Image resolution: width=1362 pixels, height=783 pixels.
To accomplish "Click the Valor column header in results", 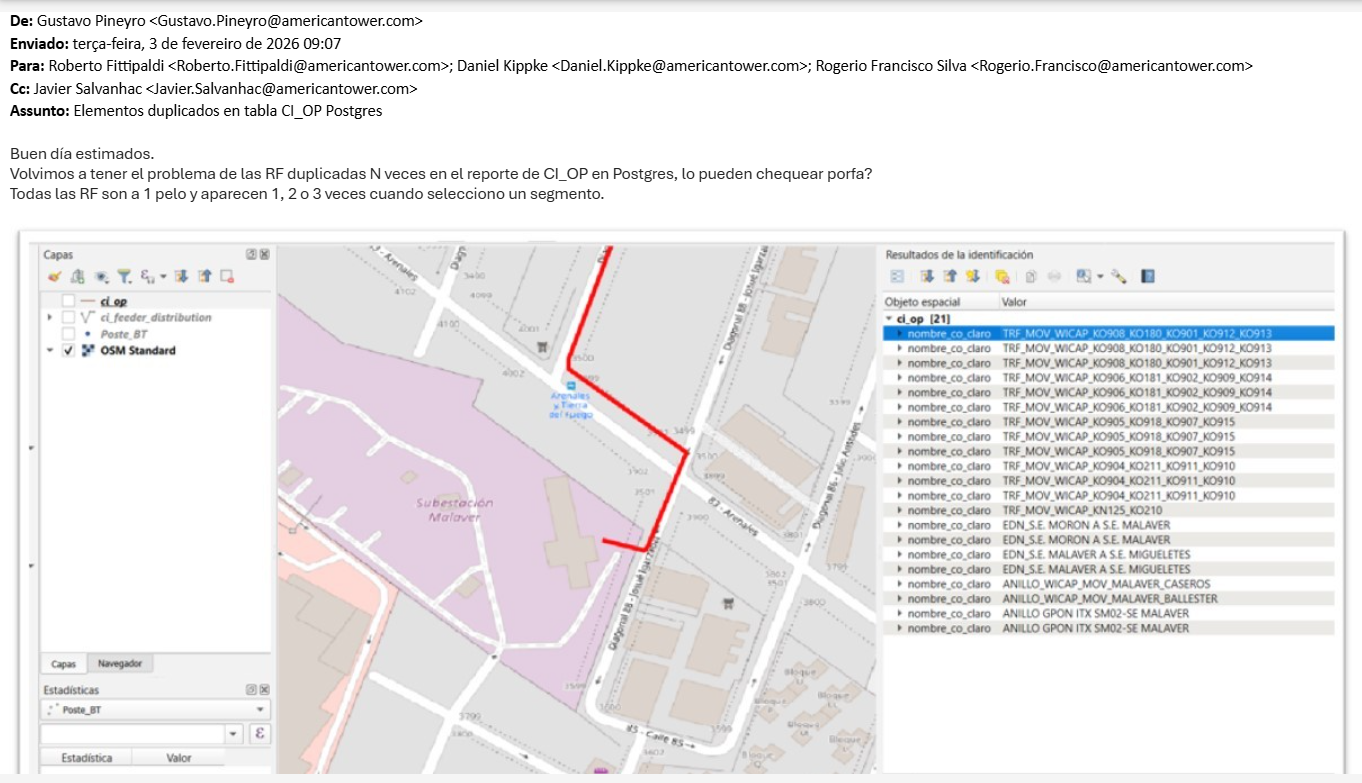I will (x=1013, y=302).
